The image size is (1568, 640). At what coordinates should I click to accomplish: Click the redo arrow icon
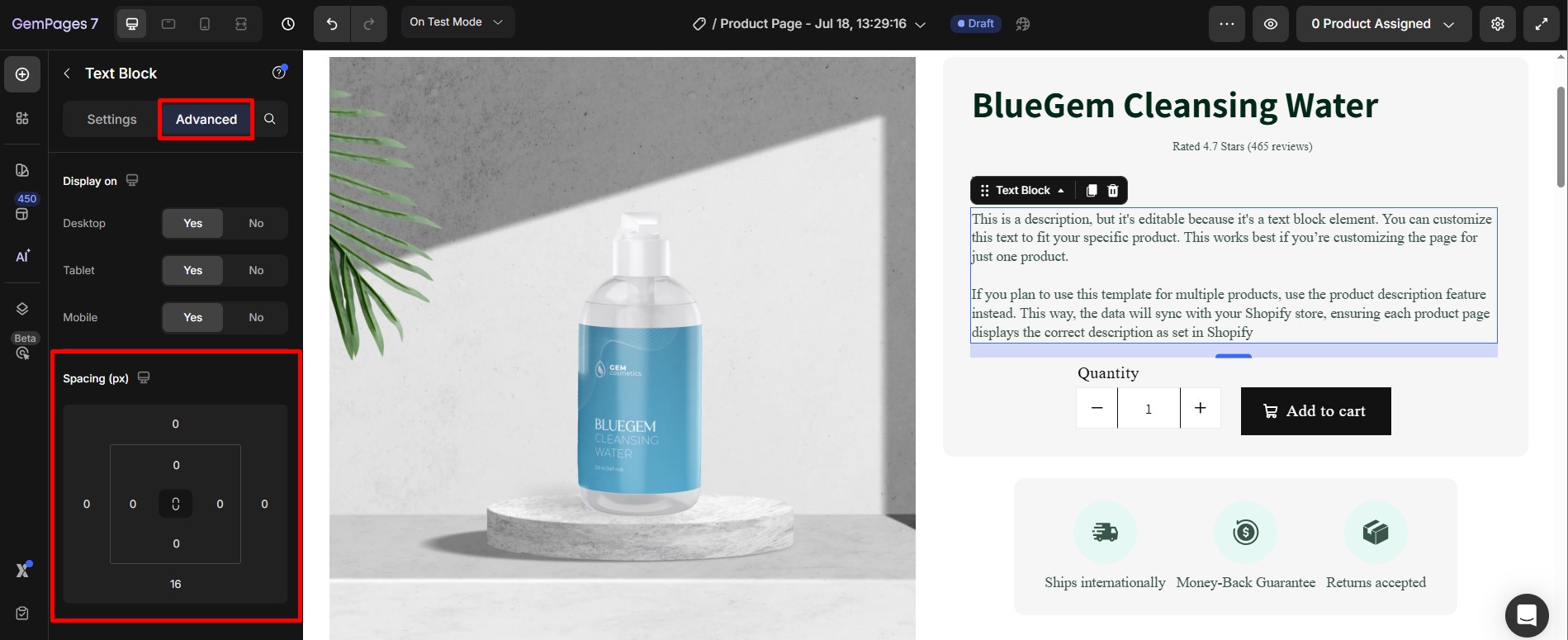pyautogui.click(x=369, y=24)
